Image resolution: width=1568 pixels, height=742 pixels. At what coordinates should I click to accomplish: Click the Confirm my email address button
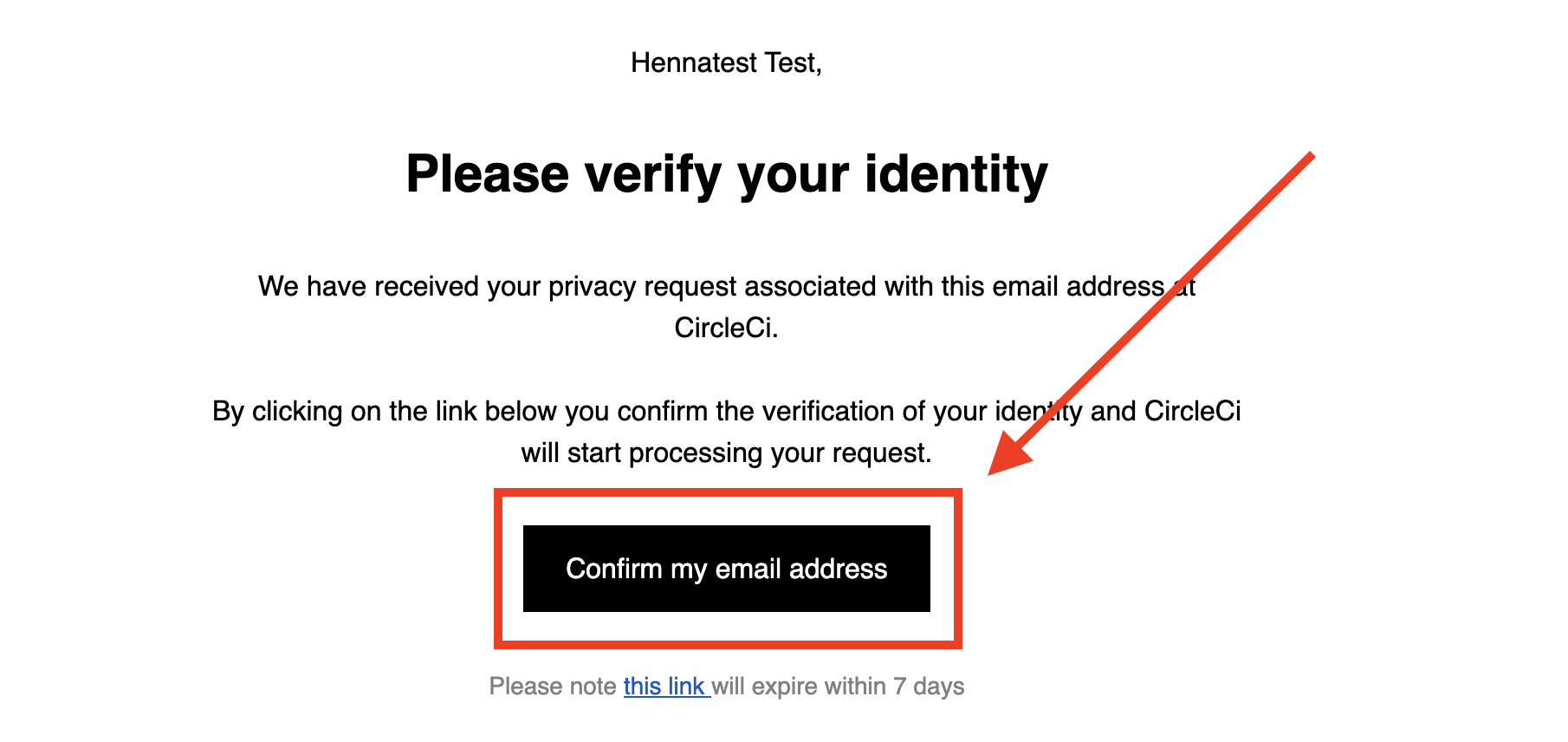[x=726, y=569]
